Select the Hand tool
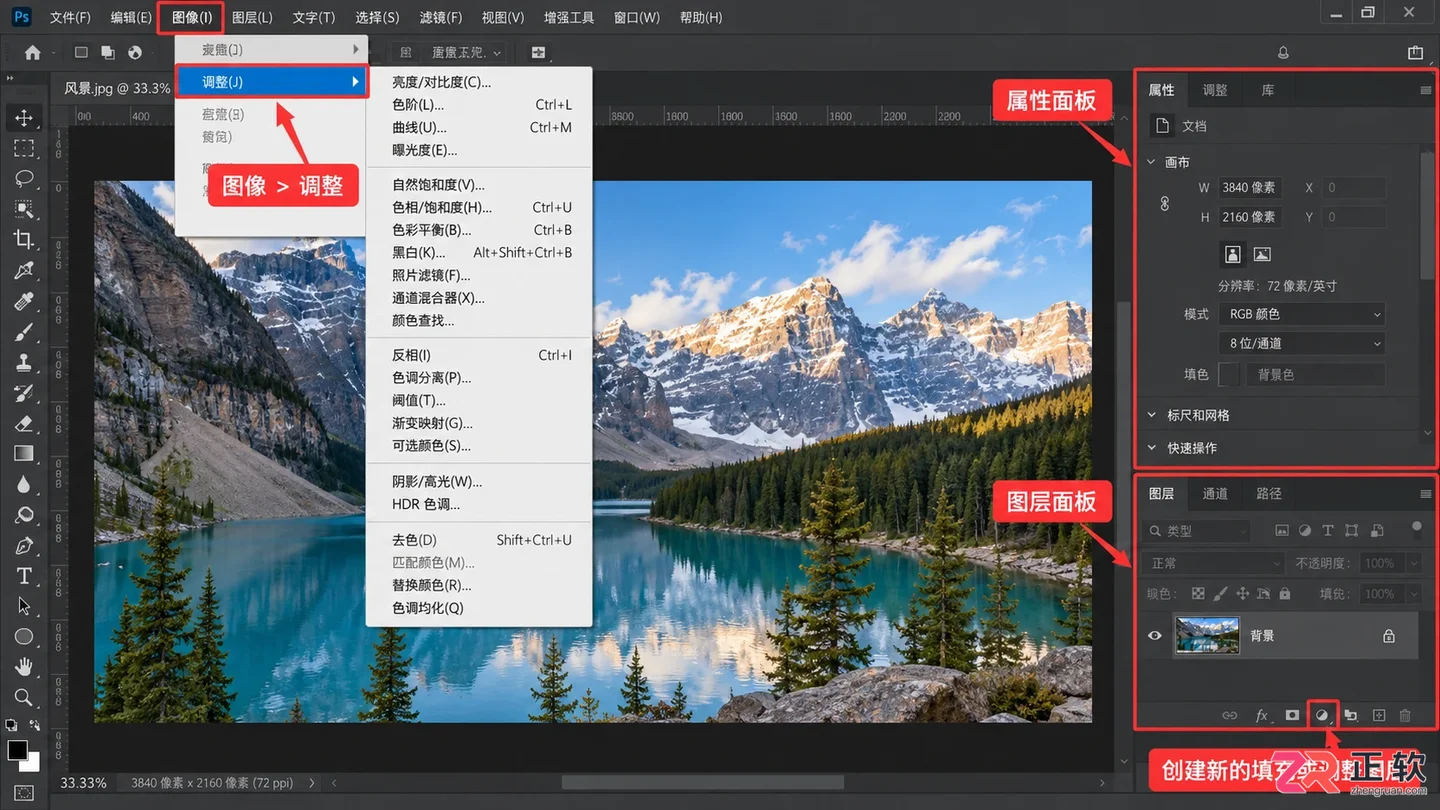Screen dimensions: 1440x810 tap(24, 667)
